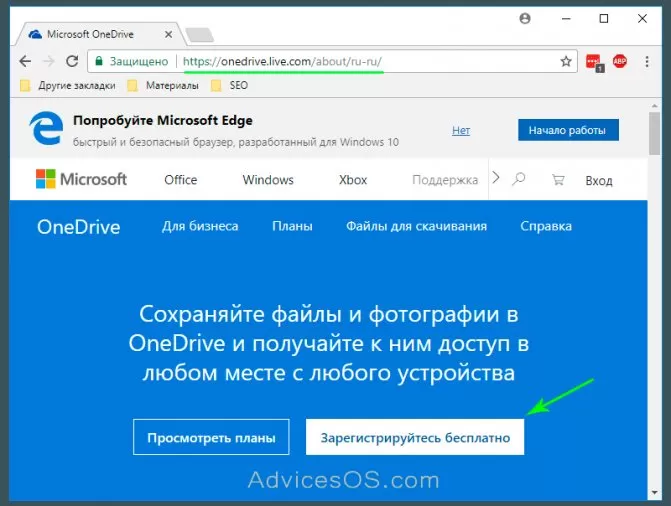Open a new browser tab
This screenshot has width=671, height=506.
point(199,35)
